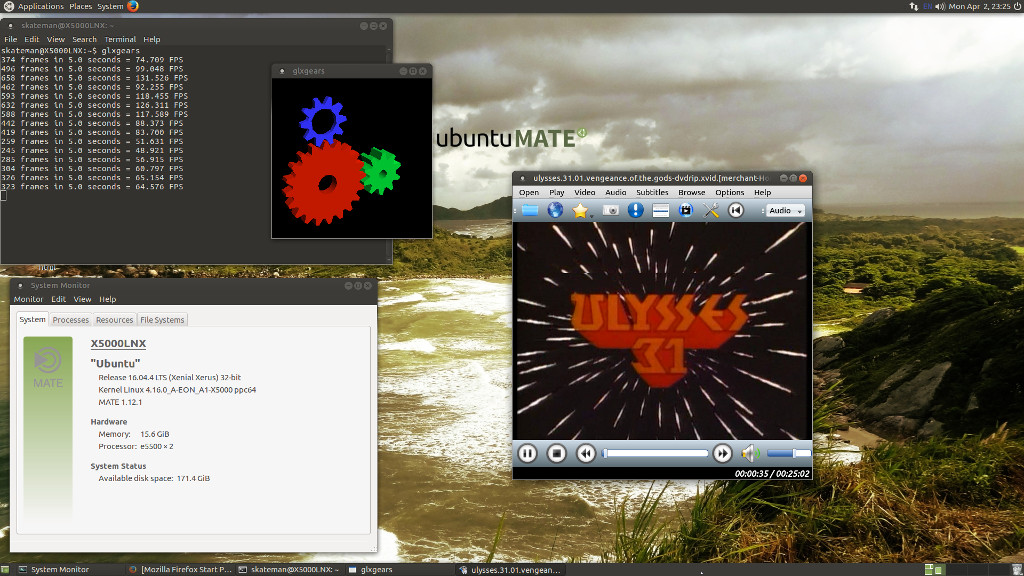
Task: Open the Search menu in the terminal
Action: pos(84,40)
